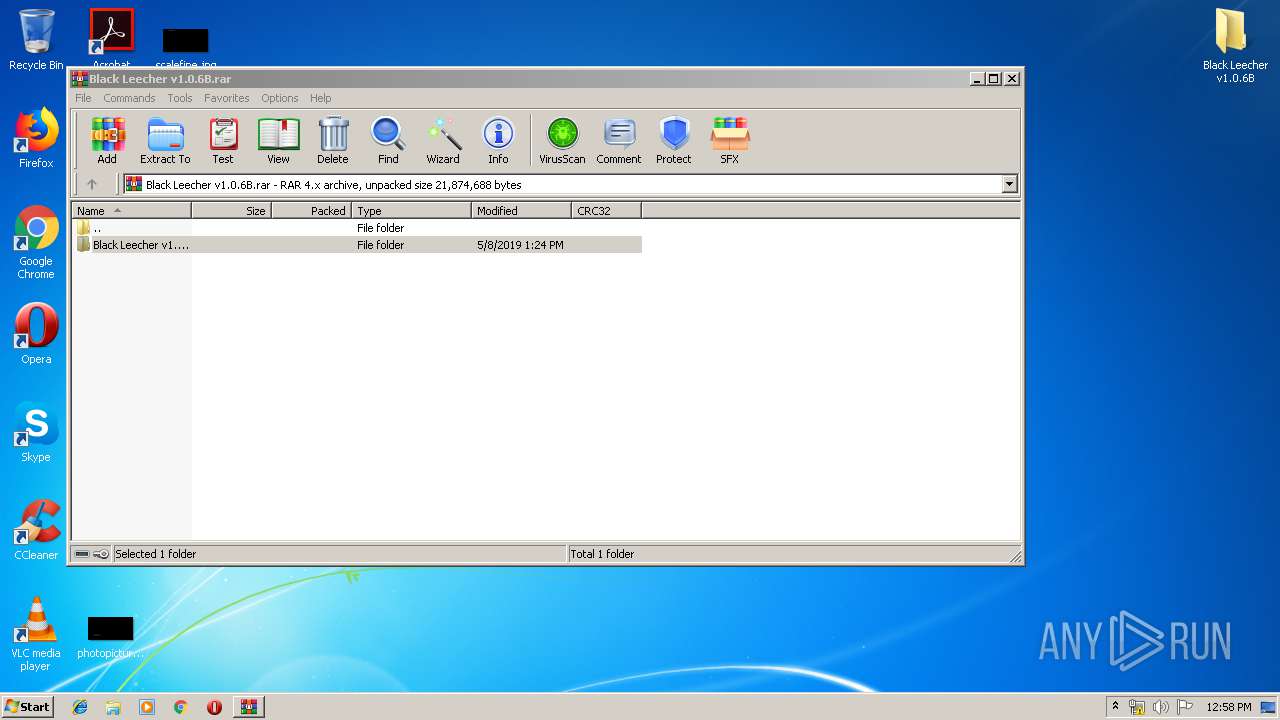
Task: Switch to the WinRAR taskbar button
Action: coord(249,707)
